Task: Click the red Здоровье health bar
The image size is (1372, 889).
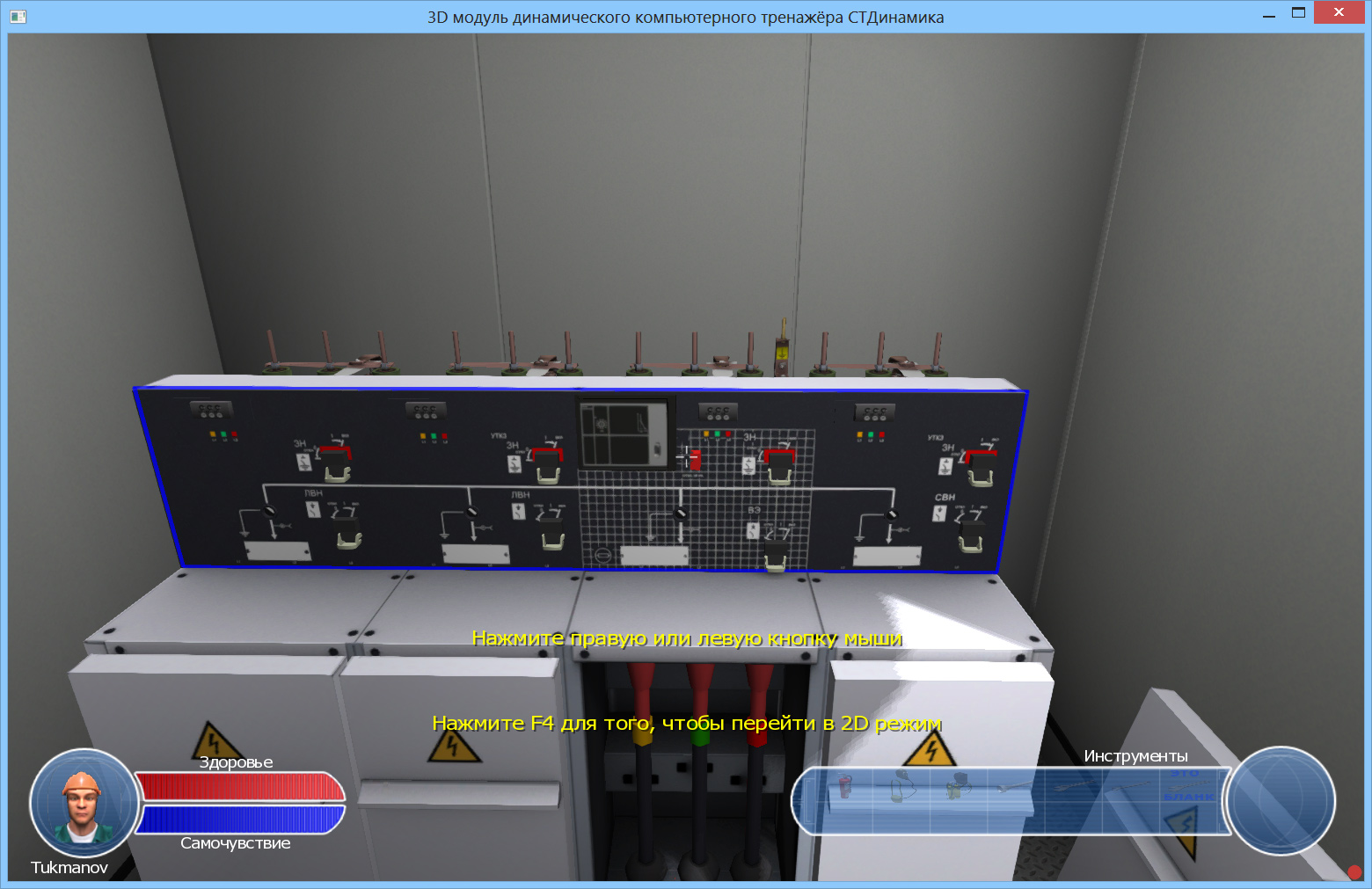Action: 239,786
